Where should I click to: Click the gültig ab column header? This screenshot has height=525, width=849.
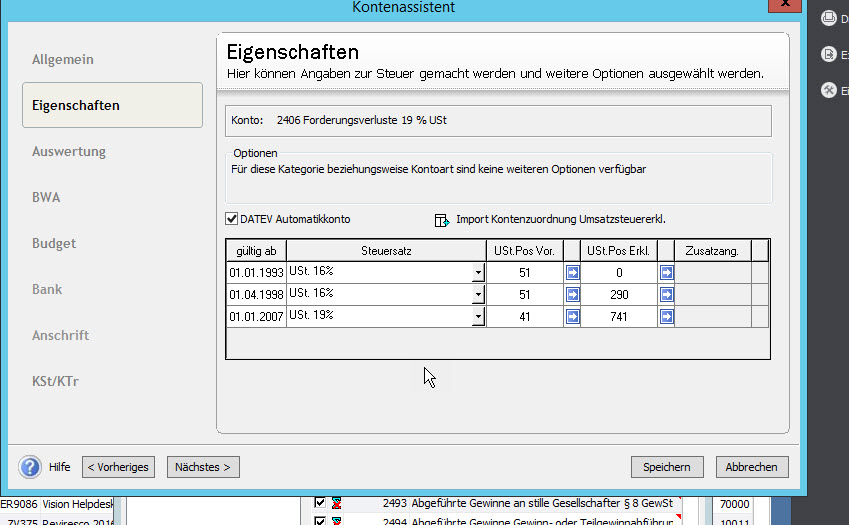(x=256, y=251)
